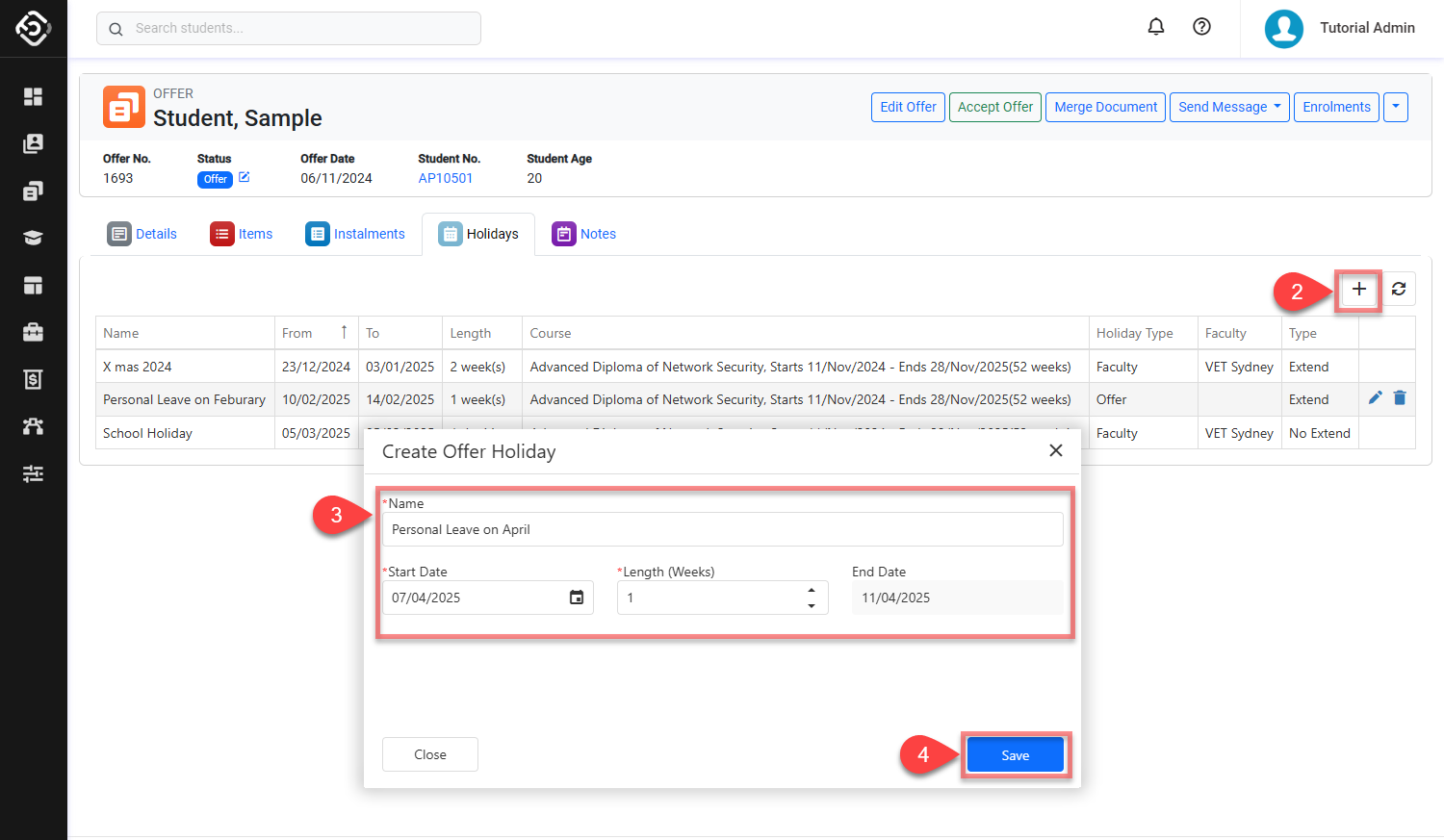Screen dimensions: 1444x840
Task: Click the holiday Name input field
Action: pos(722,529)
